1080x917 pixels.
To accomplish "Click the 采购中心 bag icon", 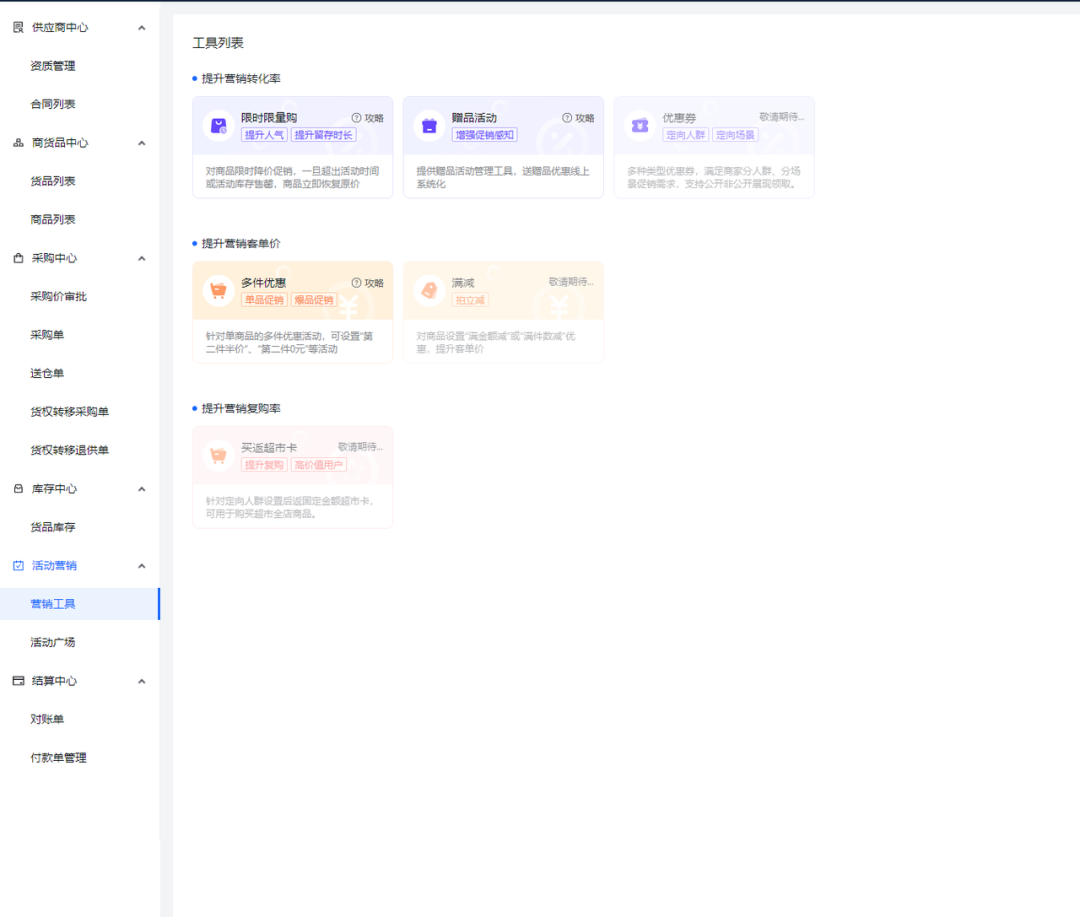I will click(19, 258).
